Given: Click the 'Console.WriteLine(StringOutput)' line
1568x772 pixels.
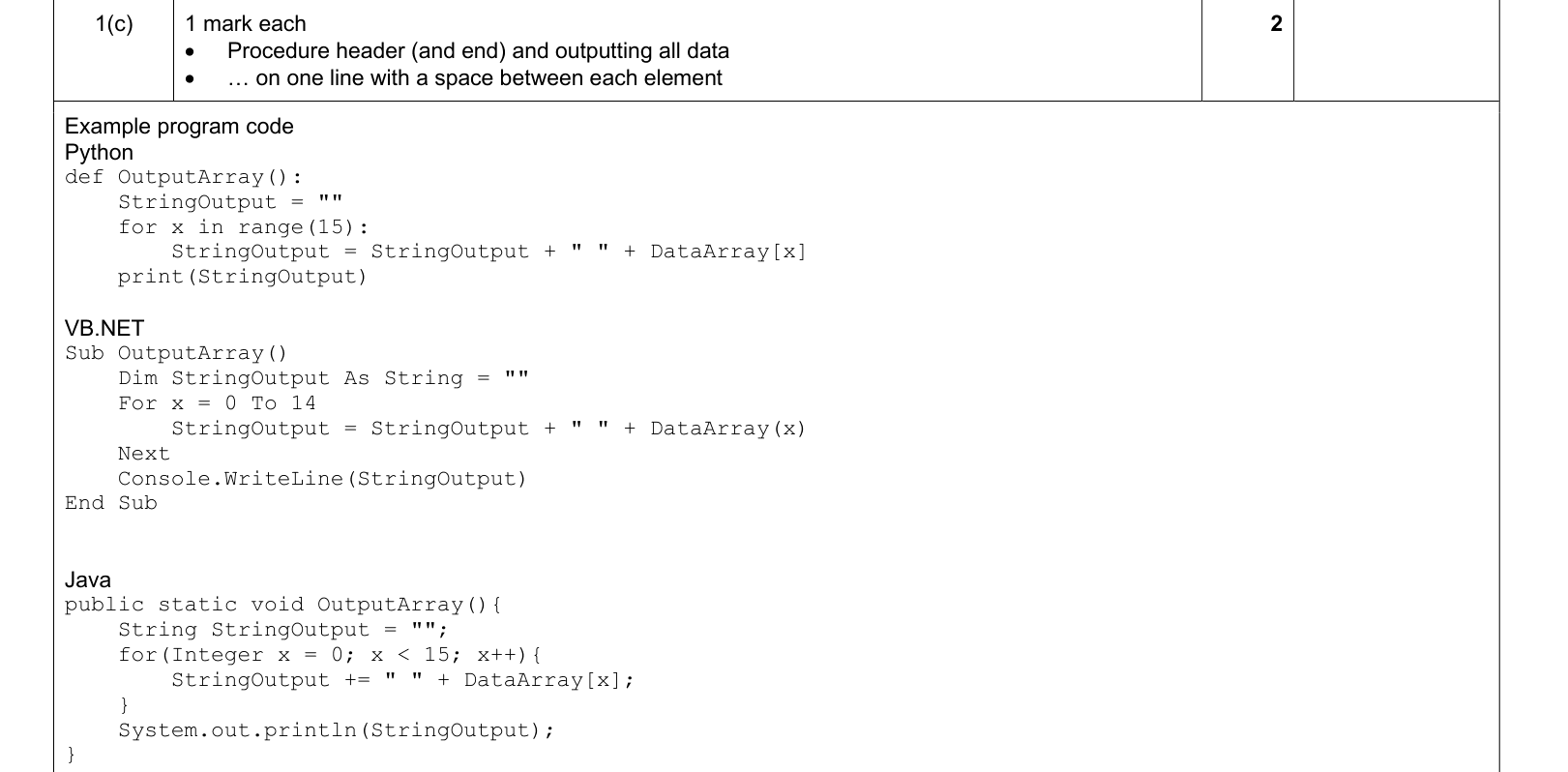Looking at the screenshot, I should pos(323,479).
